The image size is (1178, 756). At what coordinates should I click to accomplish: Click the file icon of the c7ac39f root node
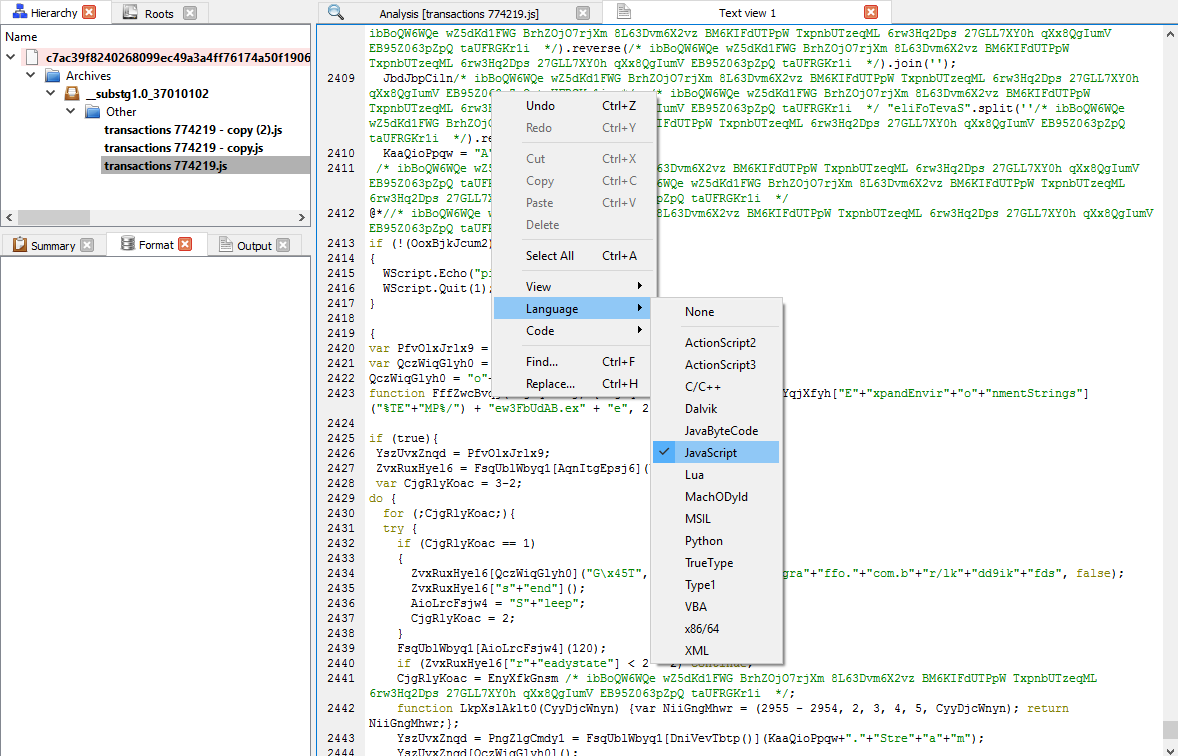(32, 58)
